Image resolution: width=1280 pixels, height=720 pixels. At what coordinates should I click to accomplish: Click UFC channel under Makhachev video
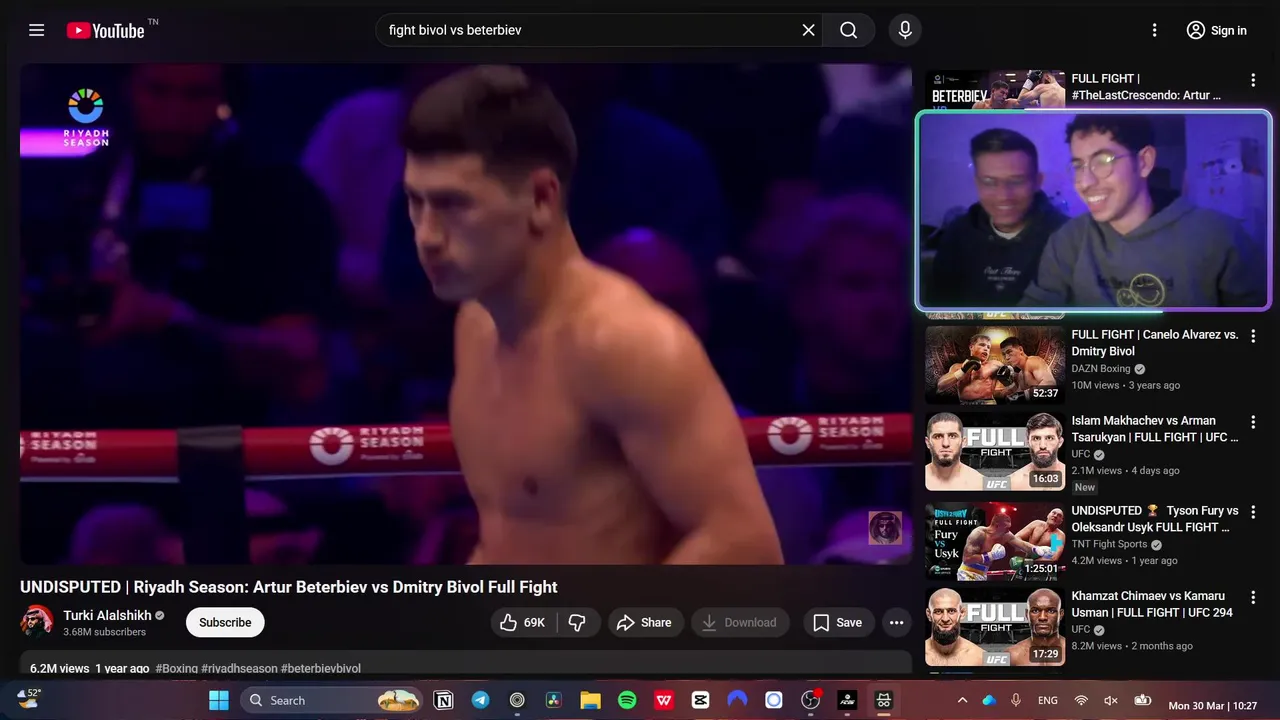point(1080,454)
